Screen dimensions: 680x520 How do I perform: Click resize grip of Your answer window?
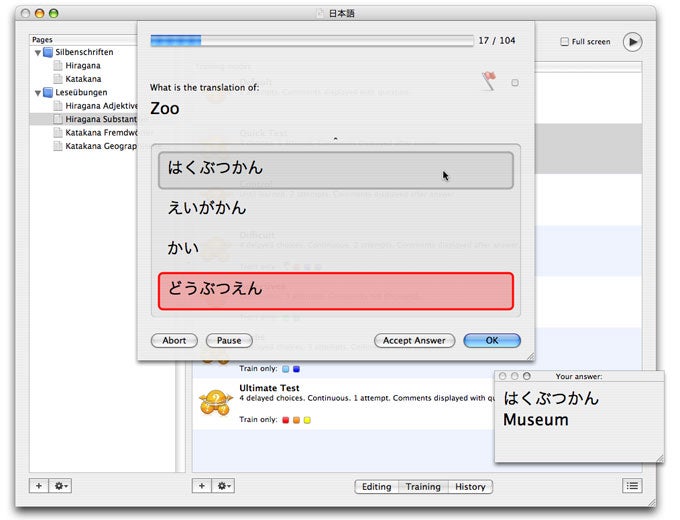660,458
